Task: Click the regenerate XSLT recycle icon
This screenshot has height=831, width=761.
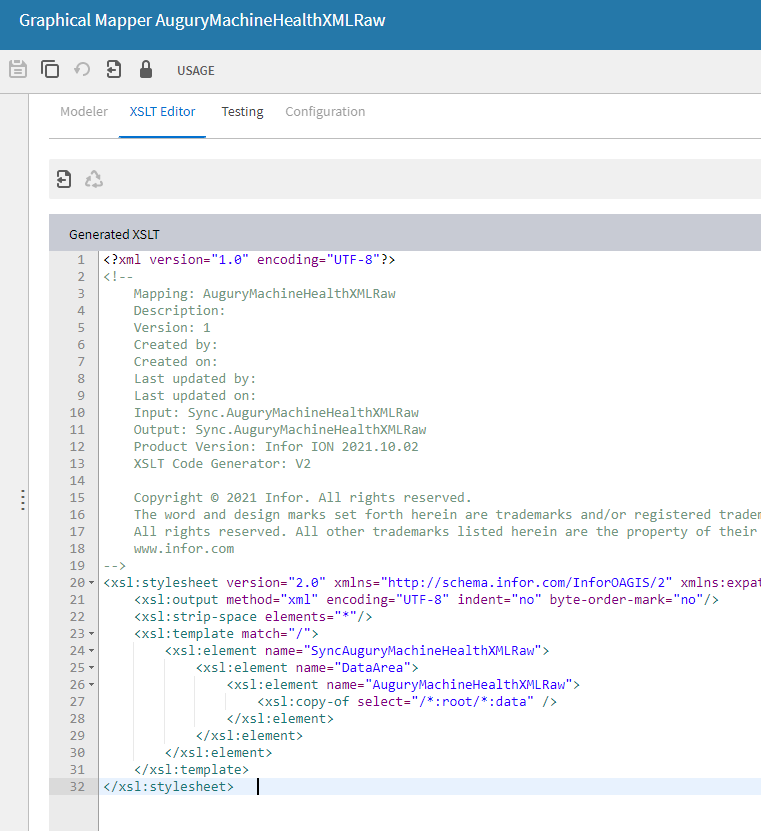Action: click(94, 179)
